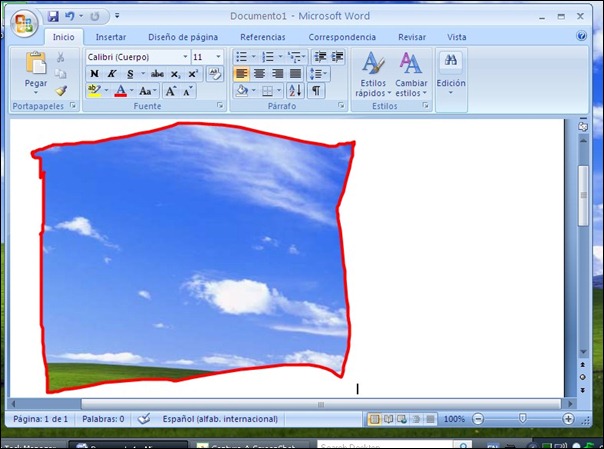Click the Word help question mark

[x=581, y=36]
